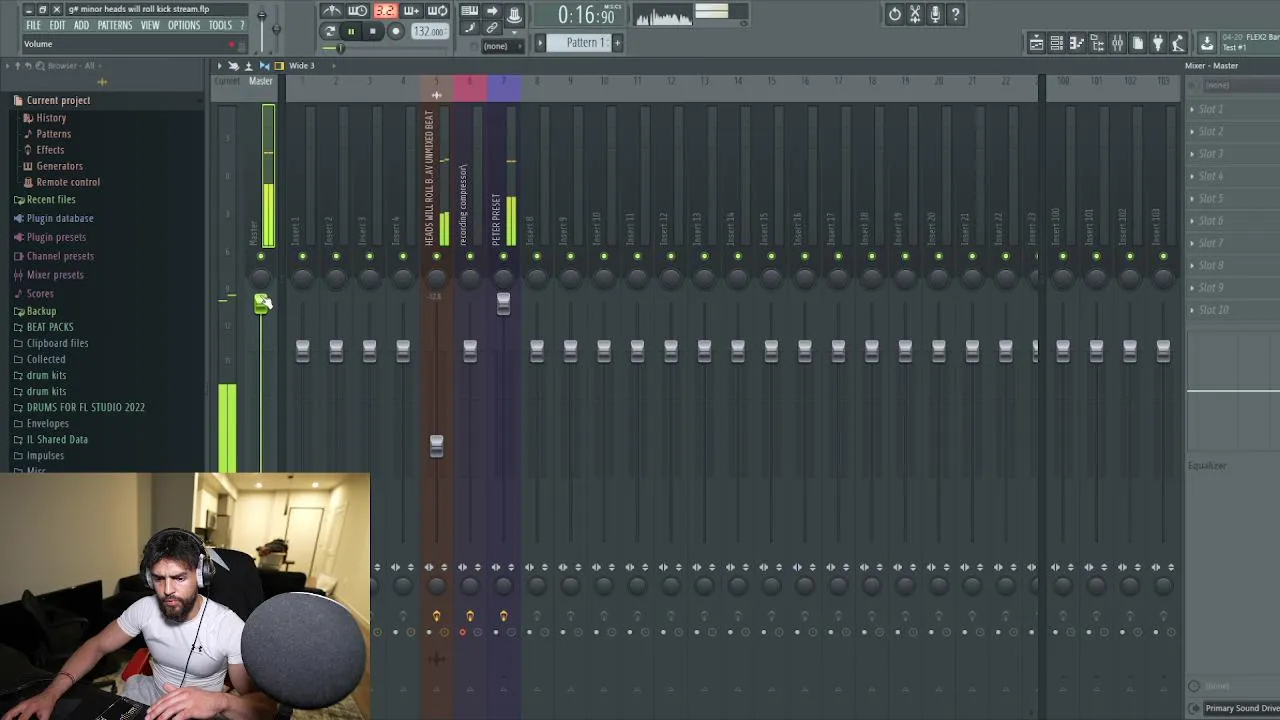Screen dimensions: 1280x720
Task: Pause playback with the pause button
Action: click(351, 31)
